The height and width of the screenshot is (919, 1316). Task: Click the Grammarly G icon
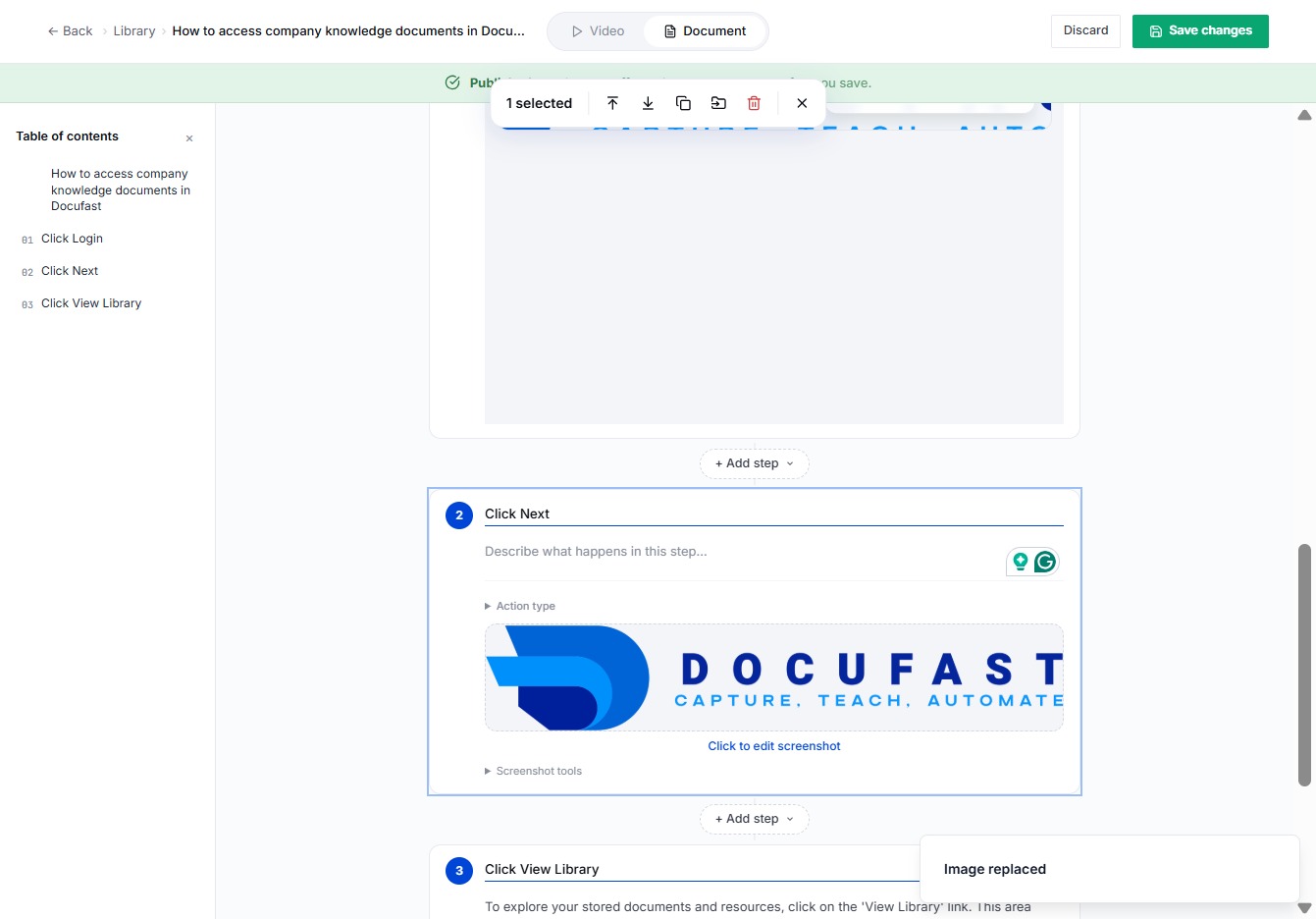pos(1045,562)
